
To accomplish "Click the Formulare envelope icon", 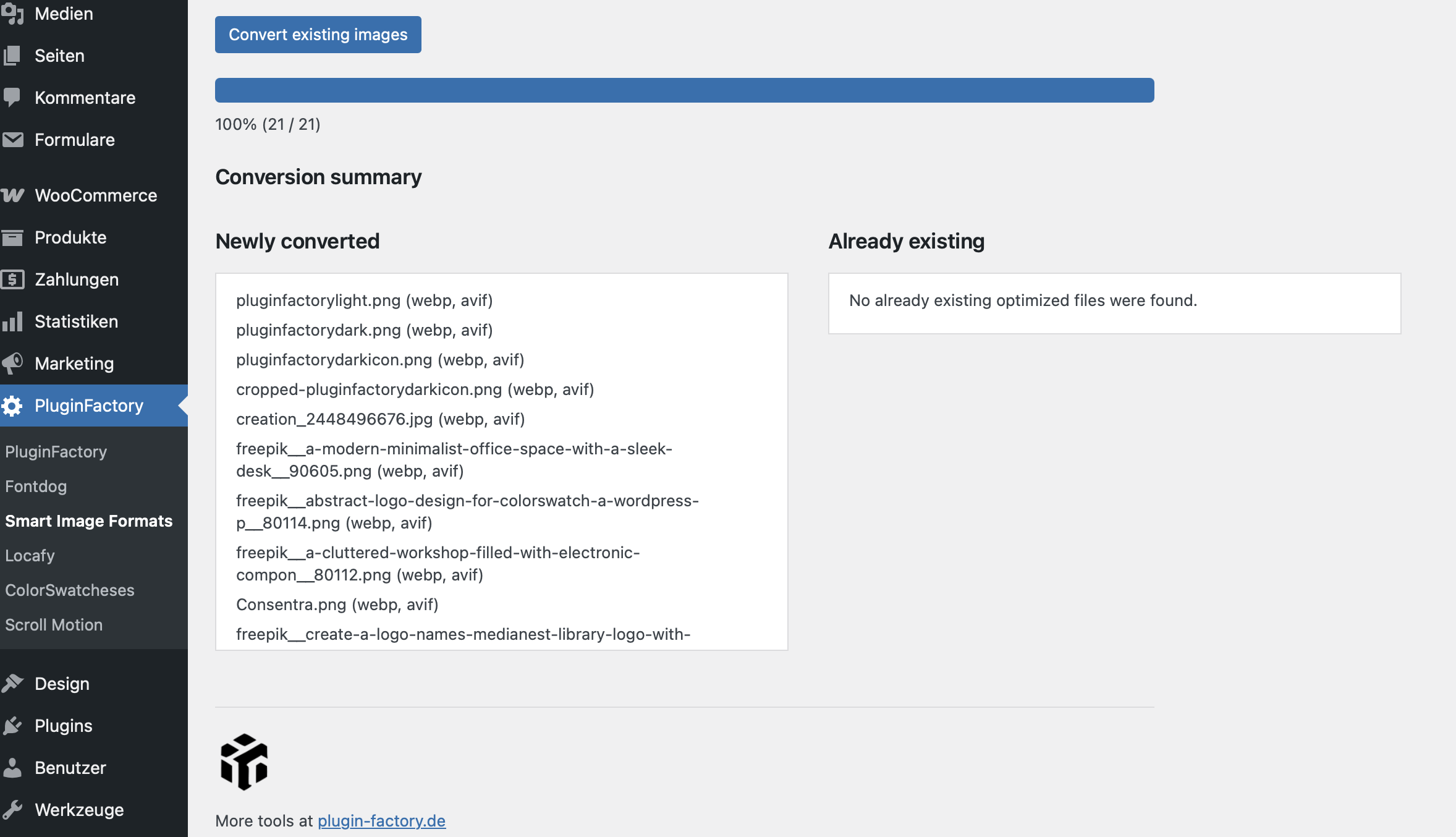I will click(12, 140).
